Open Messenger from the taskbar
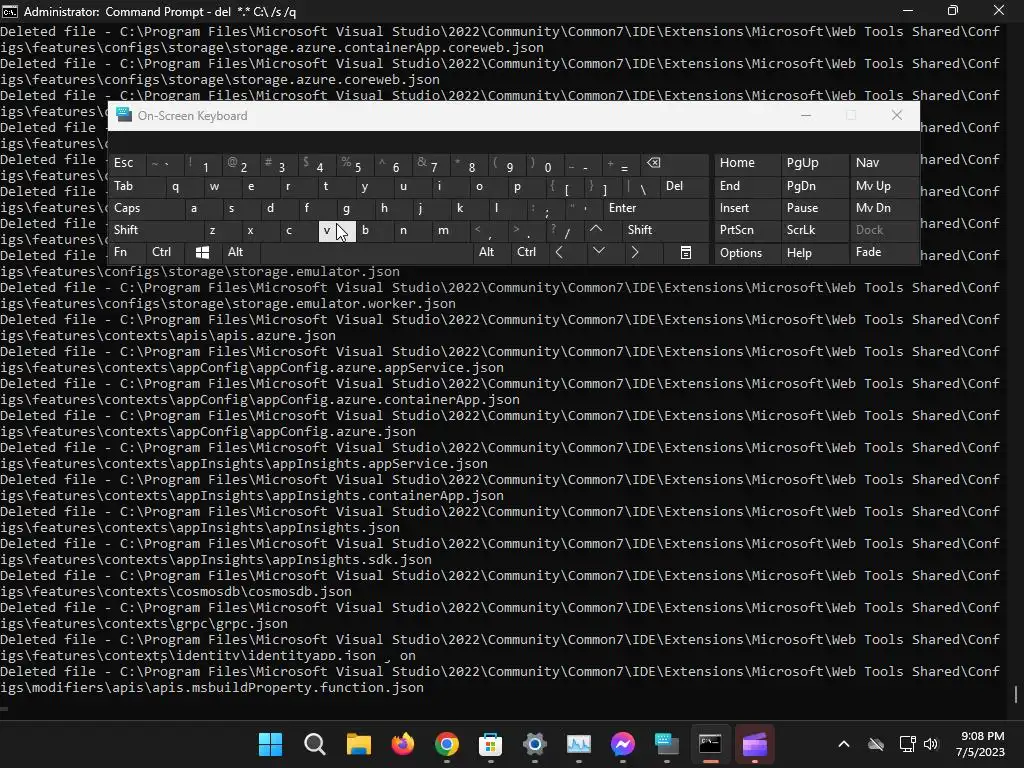This screenshot has width=1024, height=768. pos(622,744)
